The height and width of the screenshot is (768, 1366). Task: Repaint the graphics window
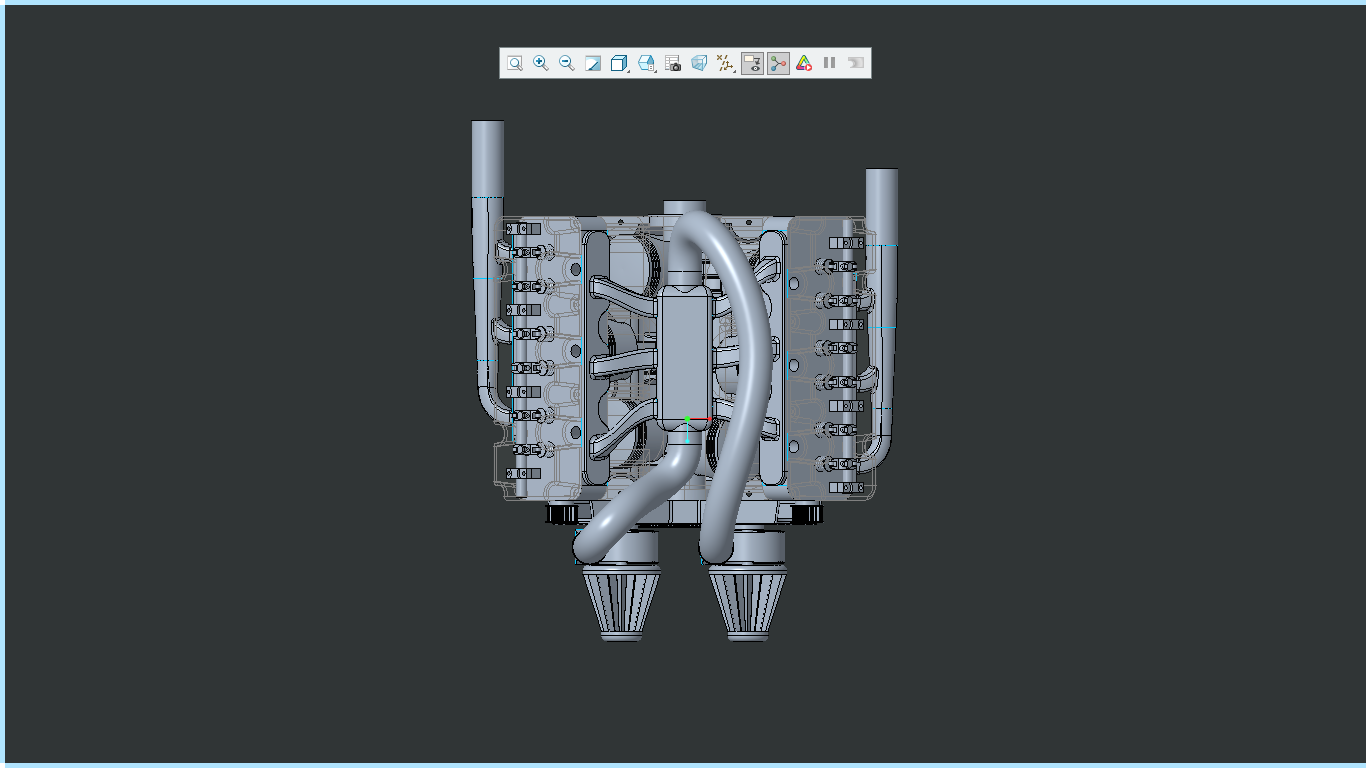click(x=593, y=63)
